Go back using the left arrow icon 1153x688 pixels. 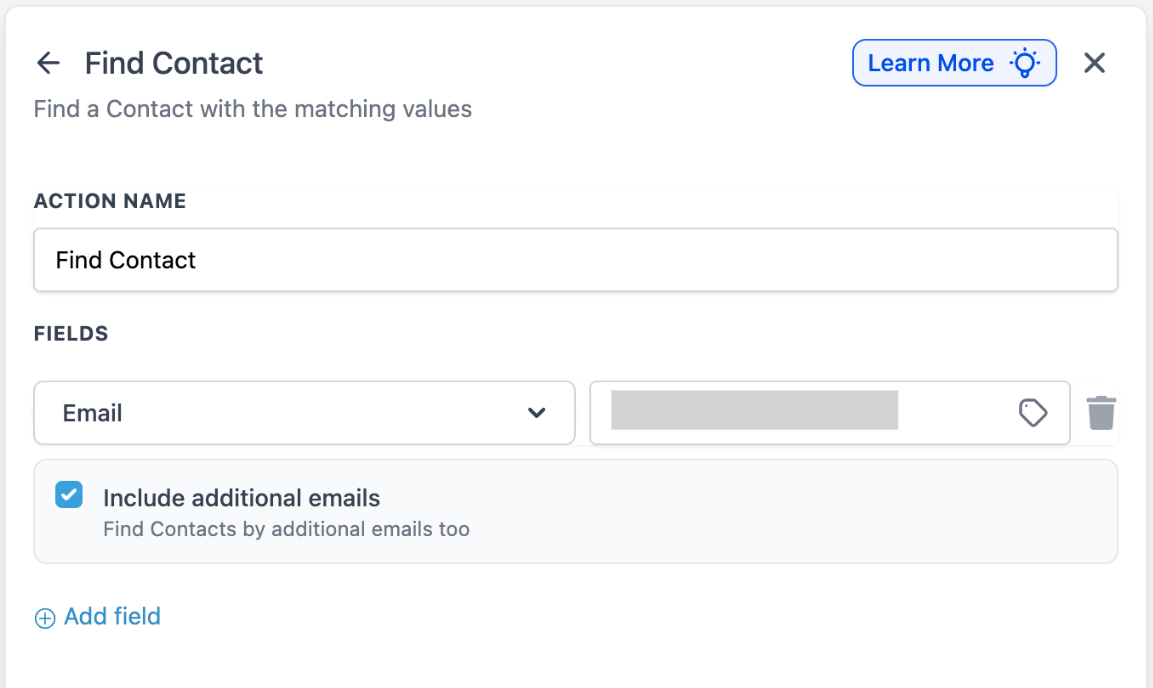[x=48, y=63]
